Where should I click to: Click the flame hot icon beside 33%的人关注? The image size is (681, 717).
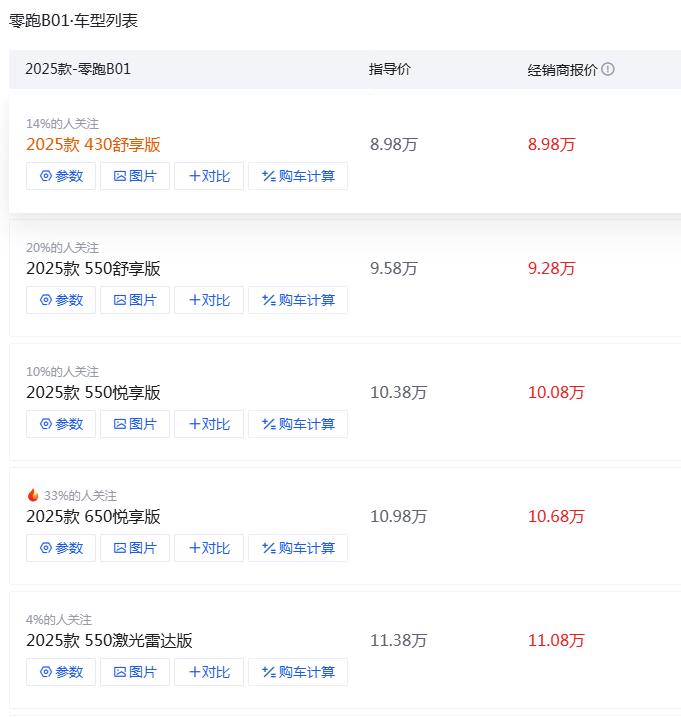click(33, 495)
